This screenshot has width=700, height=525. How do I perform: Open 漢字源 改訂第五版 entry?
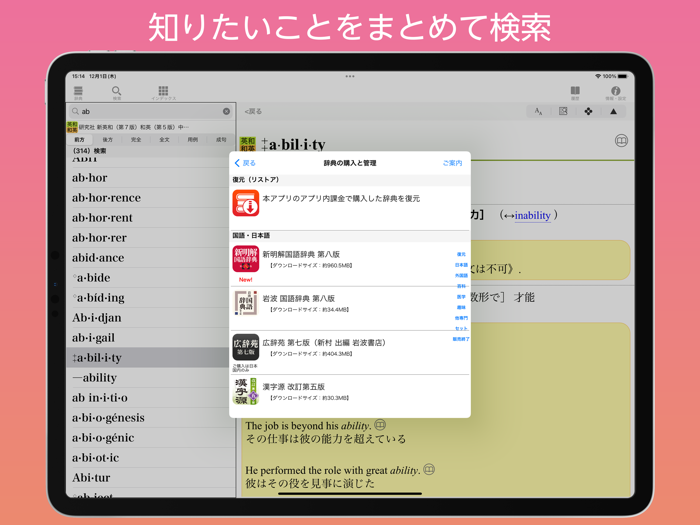pos(350,396)
